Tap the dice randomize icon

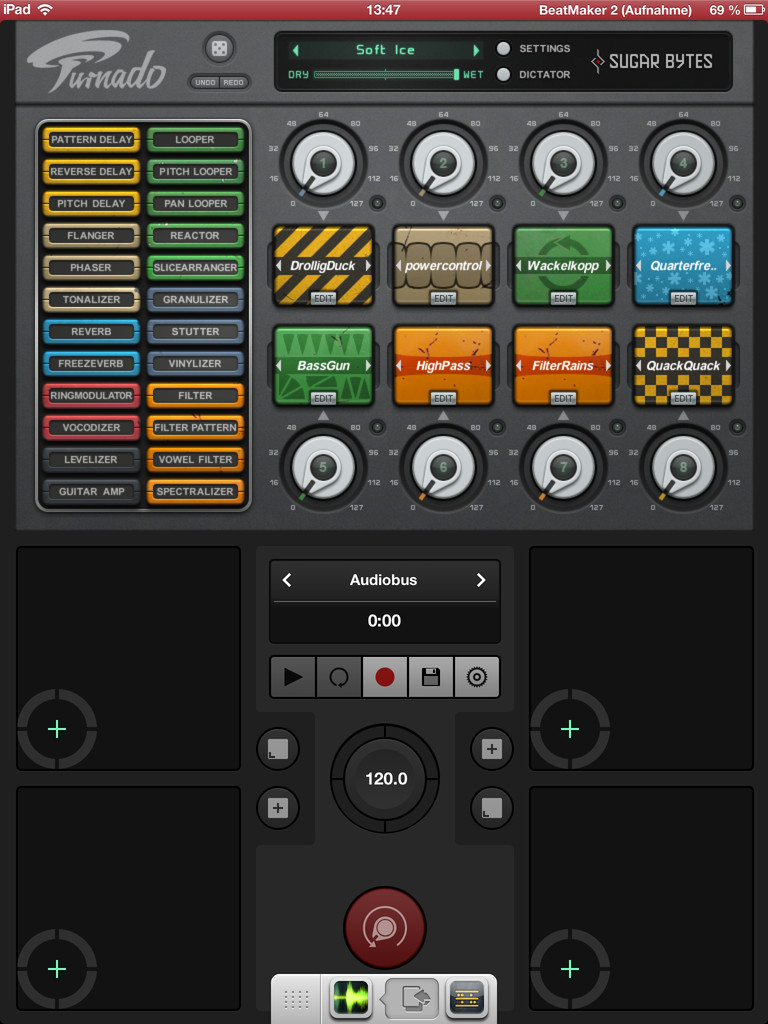pyautogui.click(x=219, y=48)
